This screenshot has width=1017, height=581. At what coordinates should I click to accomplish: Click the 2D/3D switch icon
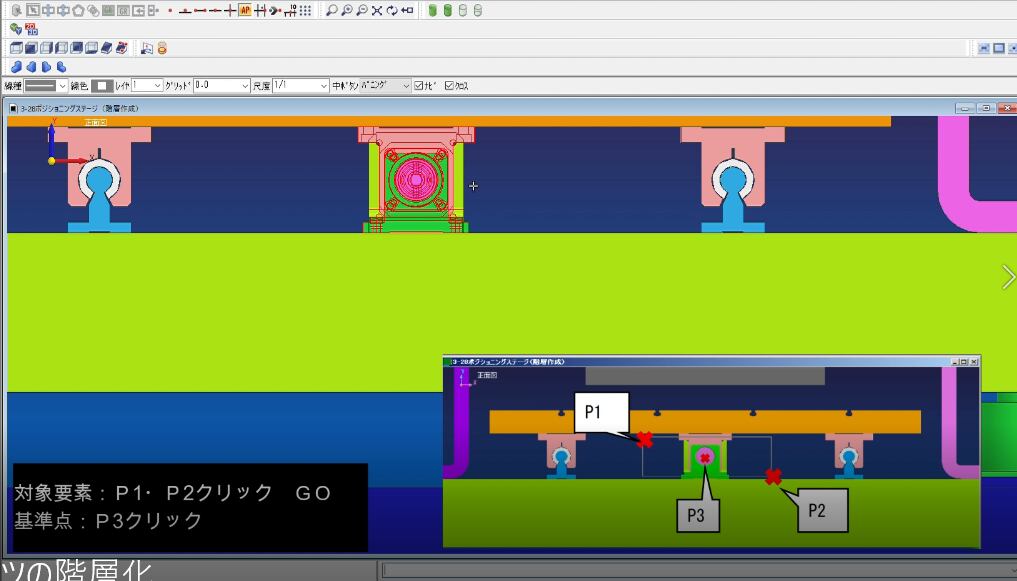[x=31, y=29]
